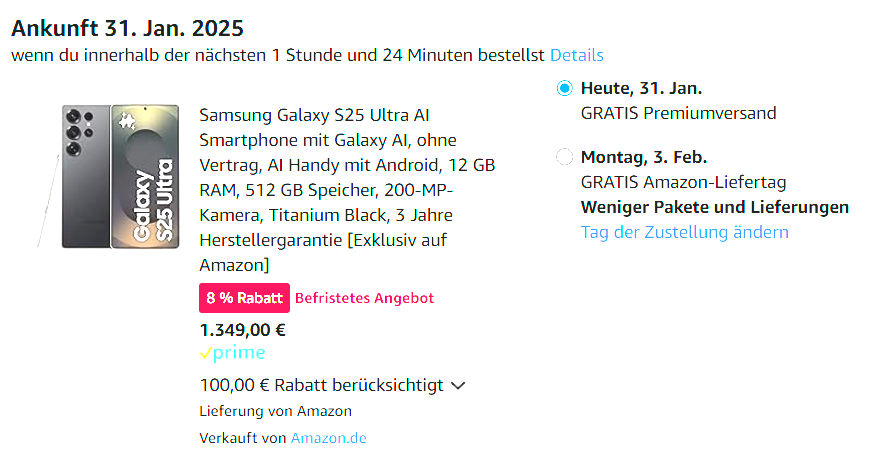Click the Lieferung von Amazon text
This screenshot has height=452, width=891.
coord(275,411)
